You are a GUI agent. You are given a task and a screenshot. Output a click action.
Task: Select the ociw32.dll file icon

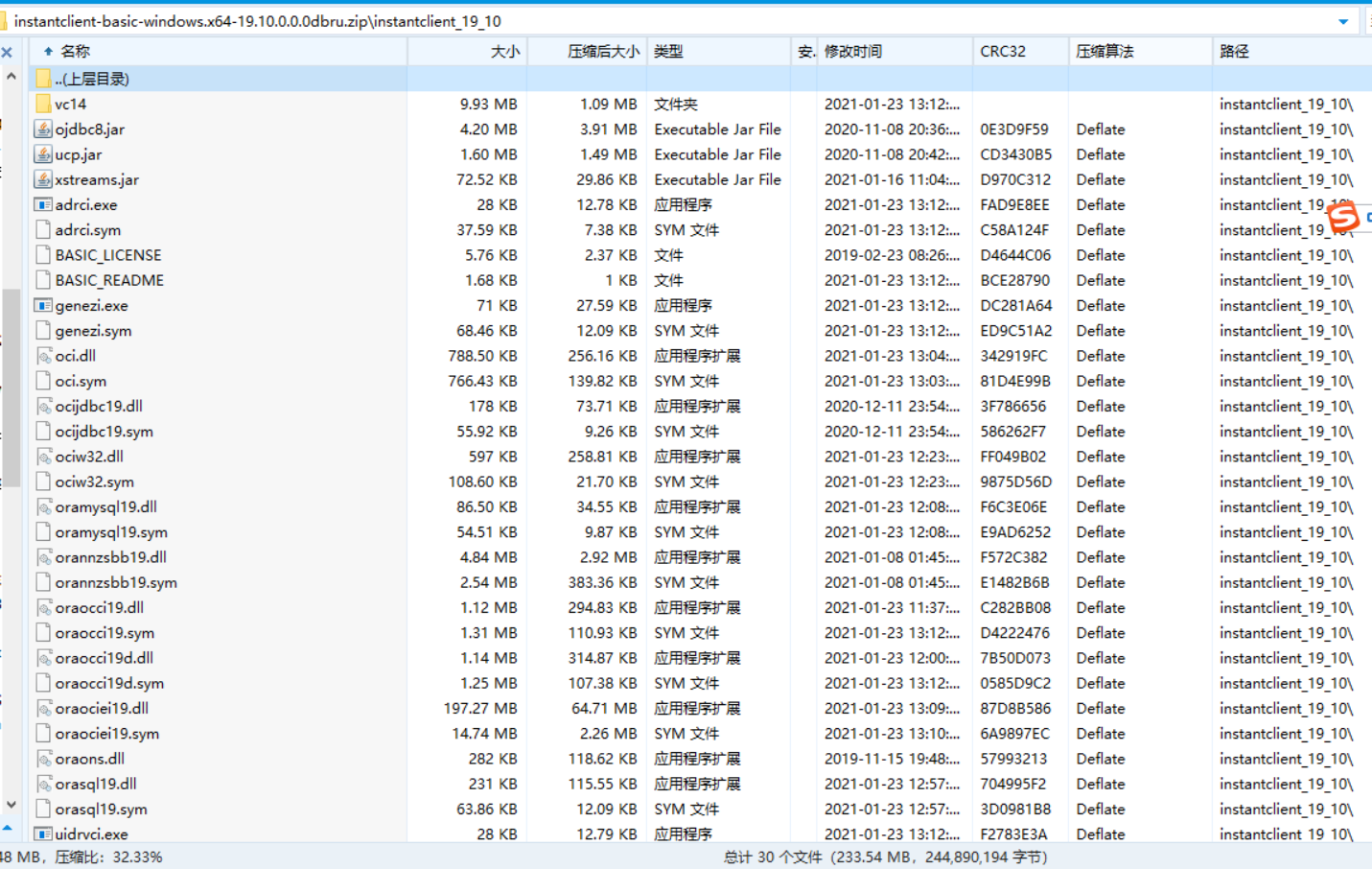coord(43,457)
